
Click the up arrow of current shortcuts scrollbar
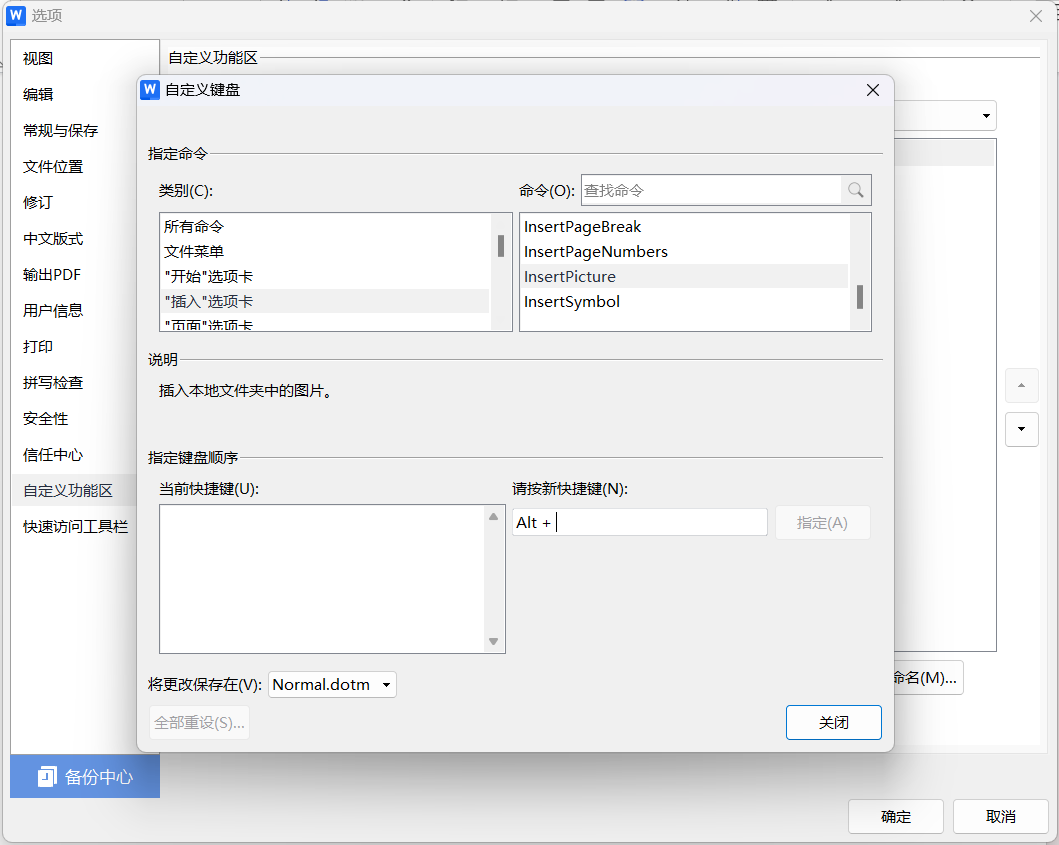[x=494, y=517]
